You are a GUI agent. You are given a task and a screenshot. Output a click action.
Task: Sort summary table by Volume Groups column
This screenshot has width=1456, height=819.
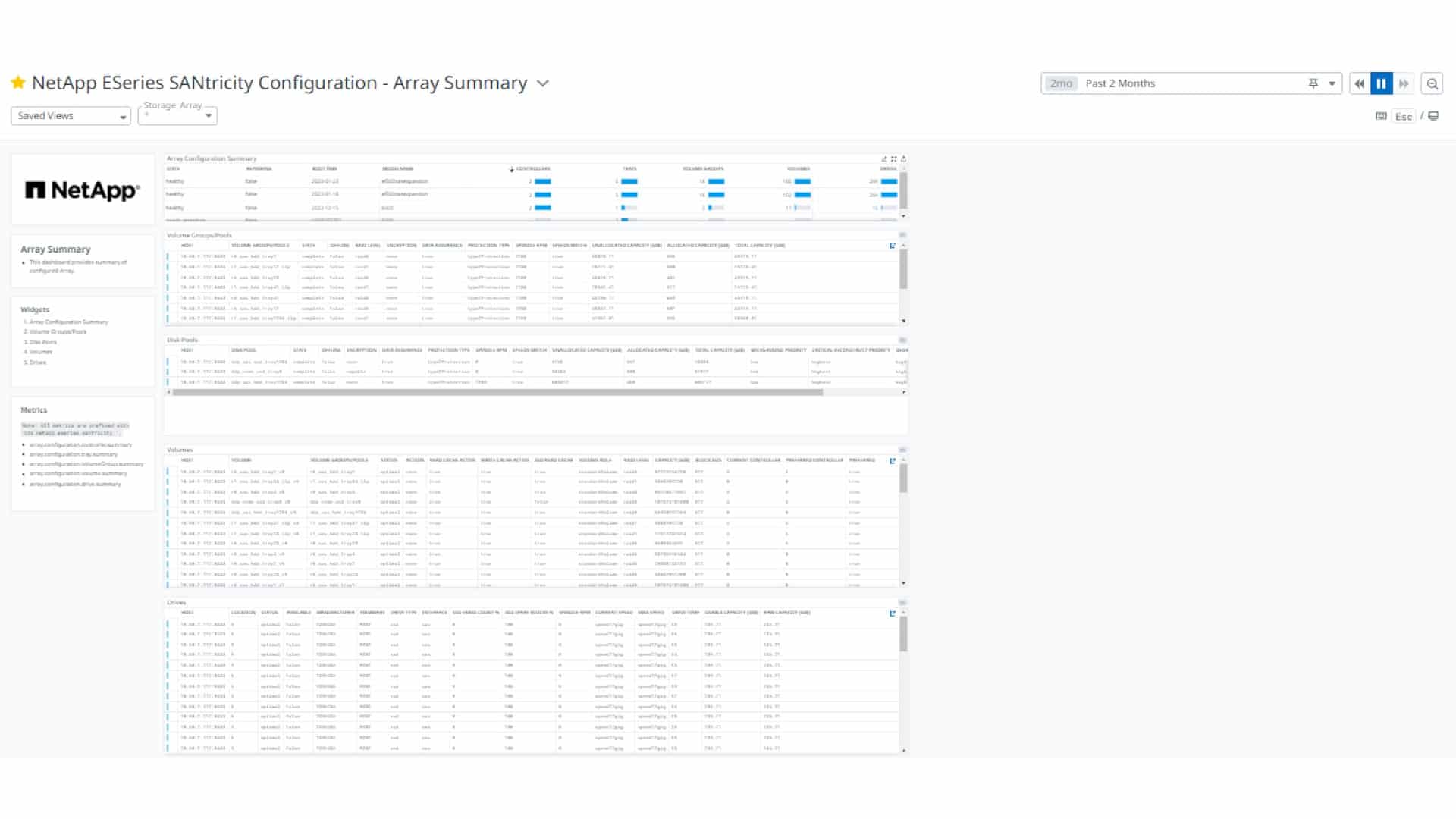pyautogui.click(x=703, y=168)
